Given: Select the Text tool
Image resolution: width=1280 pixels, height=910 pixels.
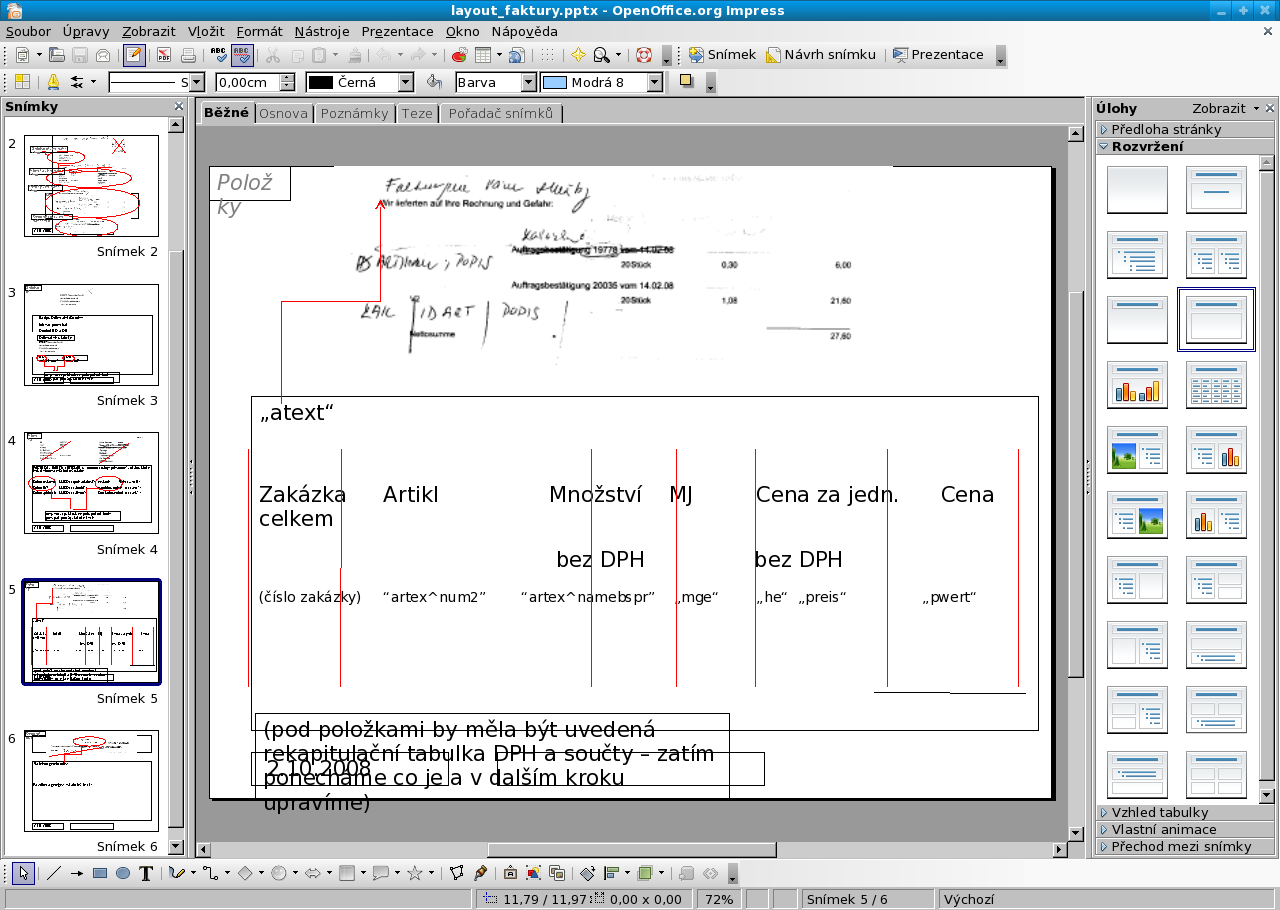Looking at the screenshot, I should pyautogui.click(x=146, y=873).
